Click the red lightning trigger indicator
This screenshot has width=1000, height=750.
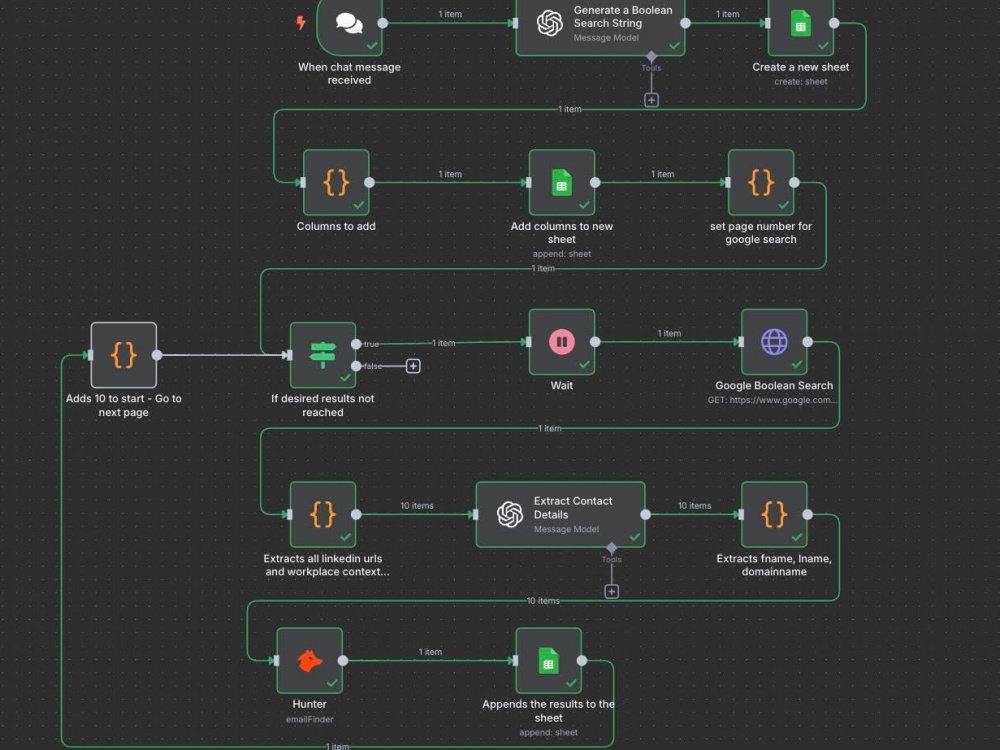(x=300, y=23)
